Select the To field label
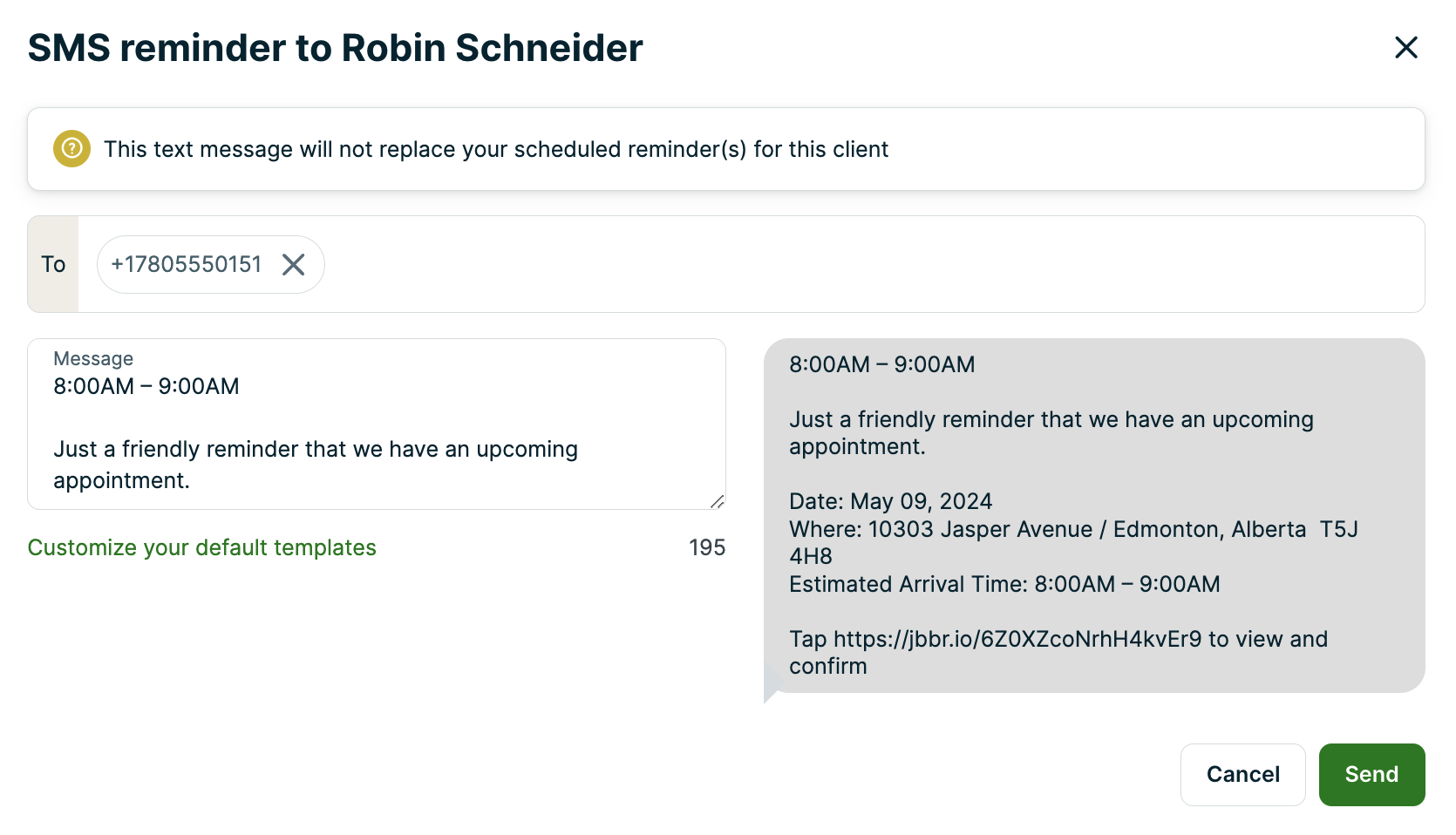This screenshot has width=1456, height=835. (52, 264)
